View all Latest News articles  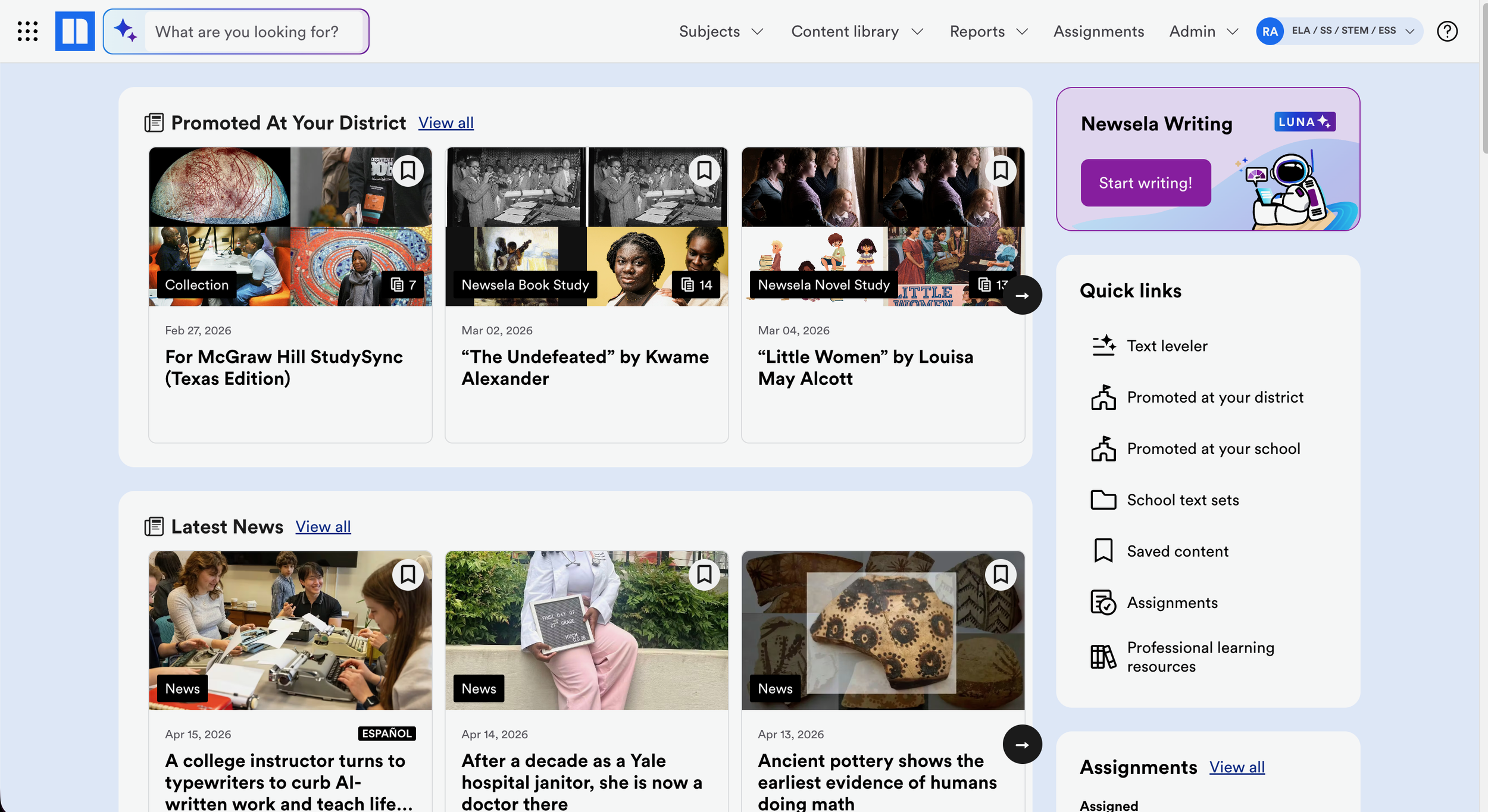point(323,526)
